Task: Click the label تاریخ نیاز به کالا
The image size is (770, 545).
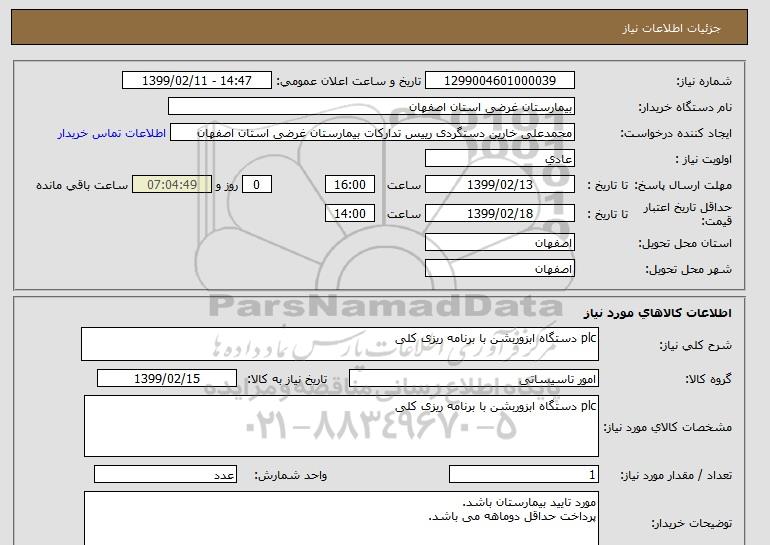Action: [x=287, y=379]
